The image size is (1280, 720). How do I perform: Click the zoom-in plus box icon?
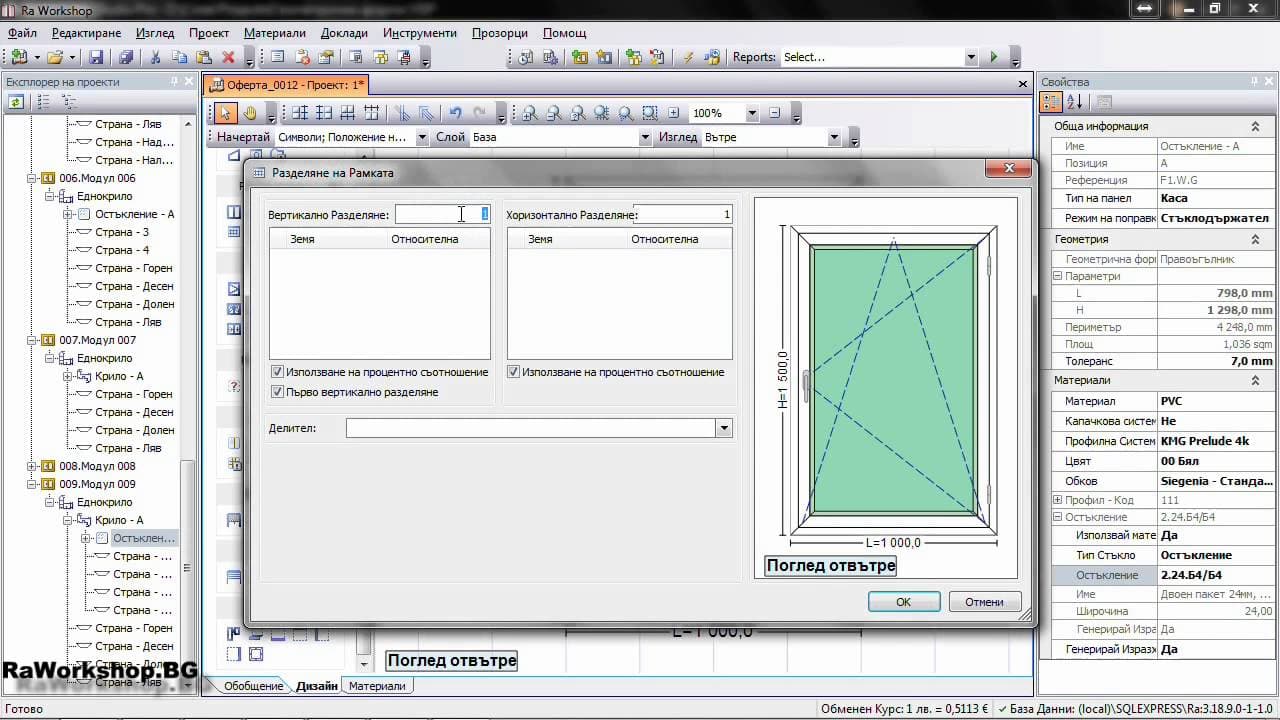point(673,113)
